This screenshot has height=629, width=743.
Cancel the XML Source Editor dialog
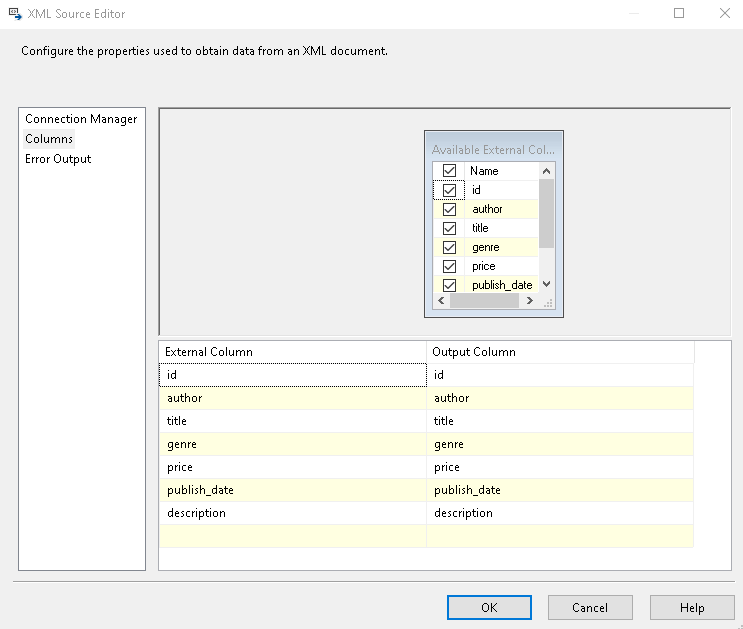590,607
